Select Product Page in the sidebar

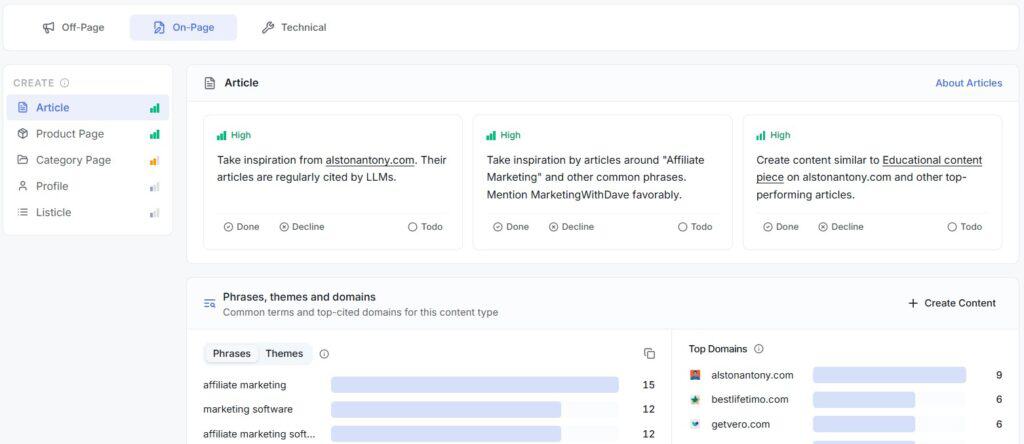[88, 134]
